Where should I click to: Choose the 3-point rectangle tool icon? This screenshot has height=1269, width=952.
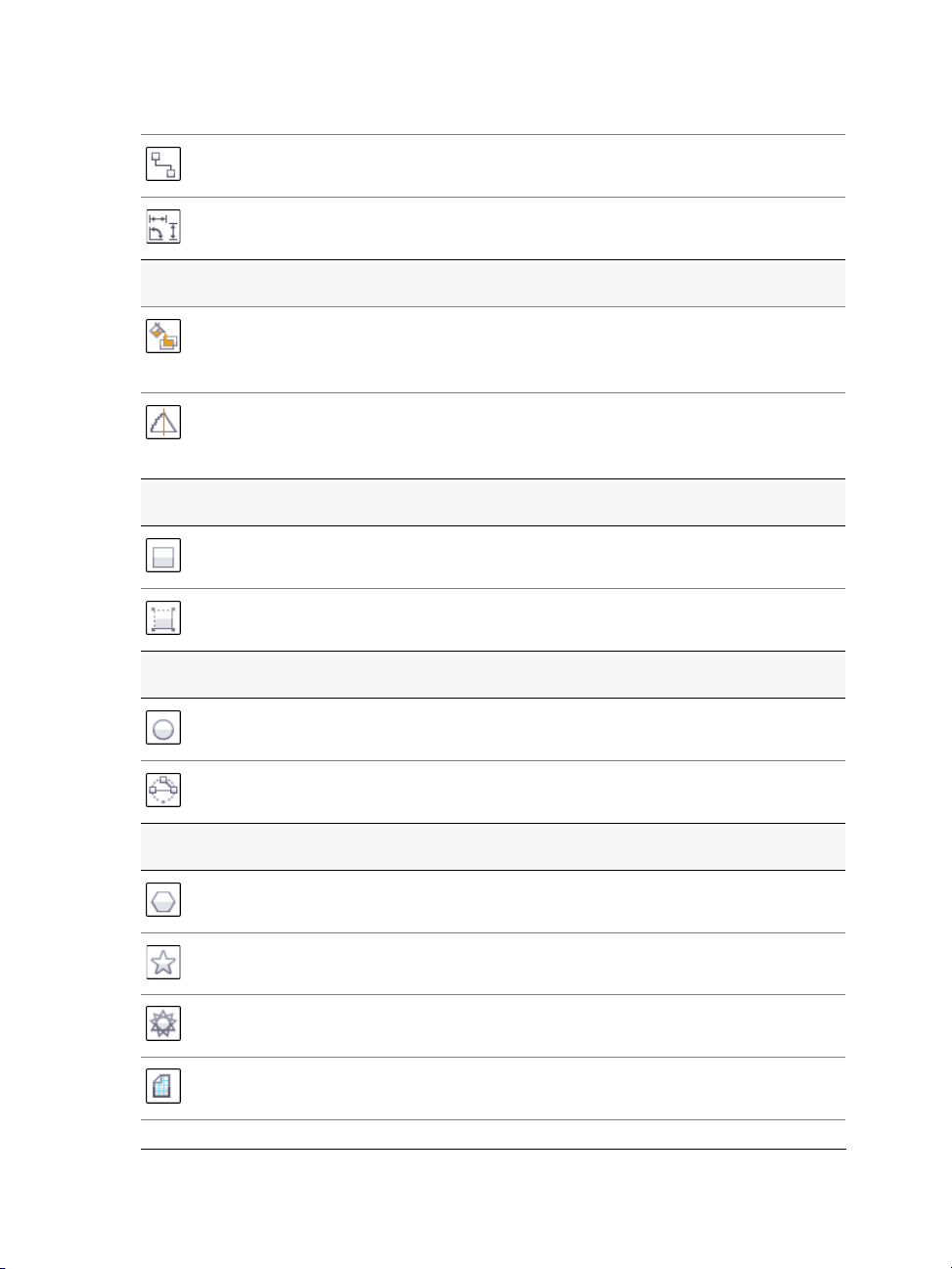[x=163, y=618]
